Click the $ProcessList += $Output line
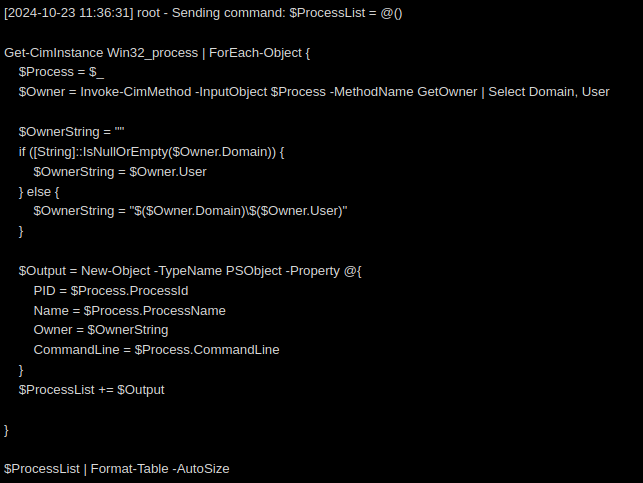Screen dimensions: 643x483 point(91,390)
